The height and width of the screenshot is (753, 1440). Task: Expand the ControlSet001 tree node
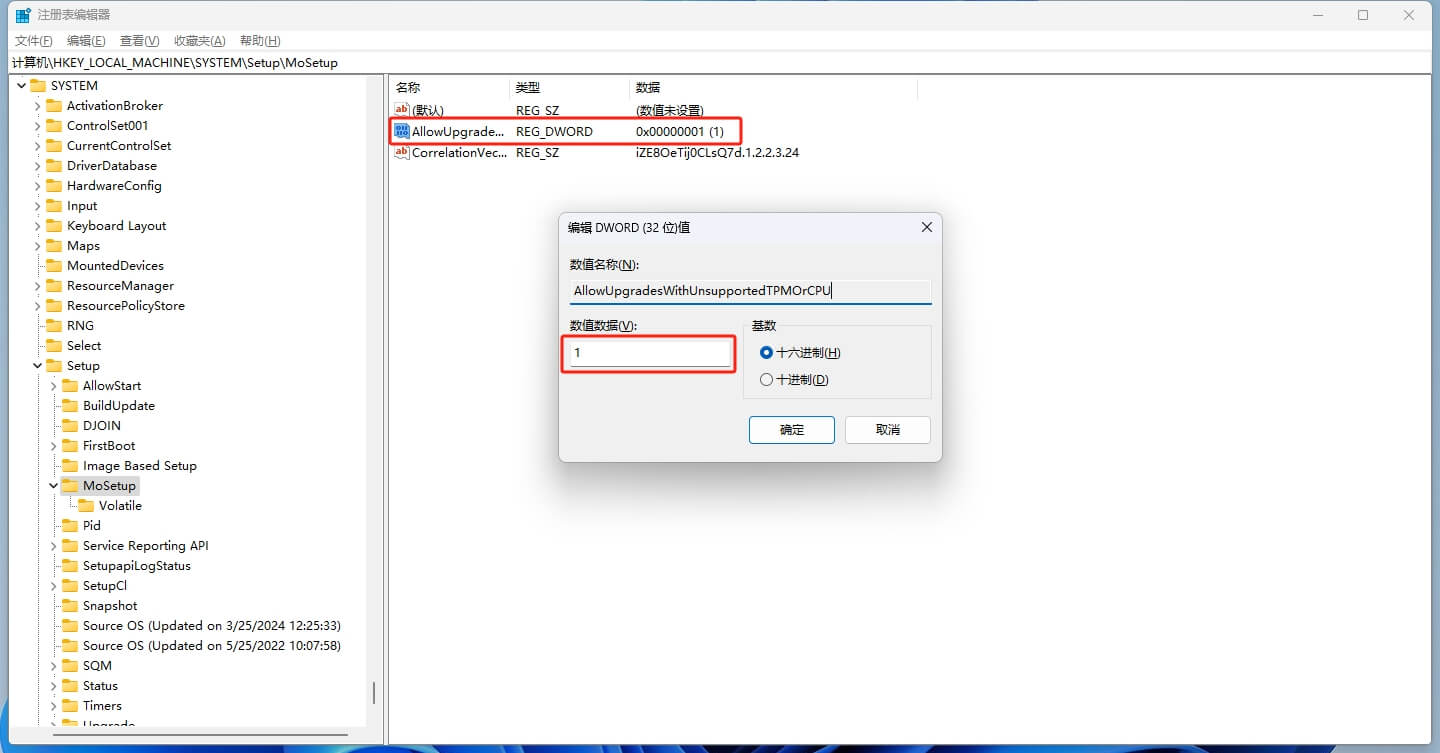[37, 125]
